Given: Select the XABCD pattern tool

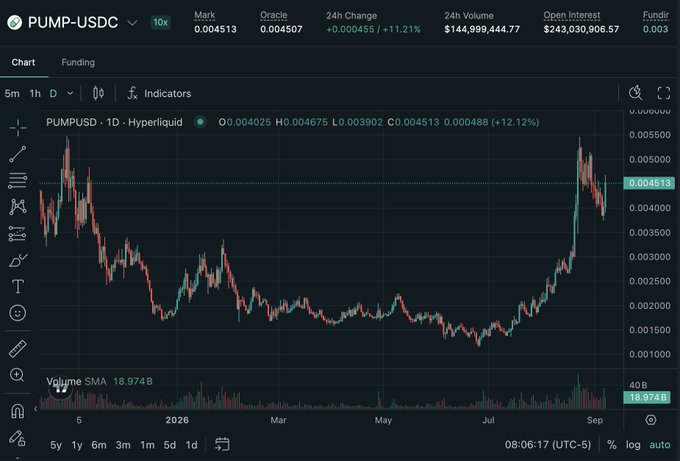Looking at the screenshot, I should (18, 207).
